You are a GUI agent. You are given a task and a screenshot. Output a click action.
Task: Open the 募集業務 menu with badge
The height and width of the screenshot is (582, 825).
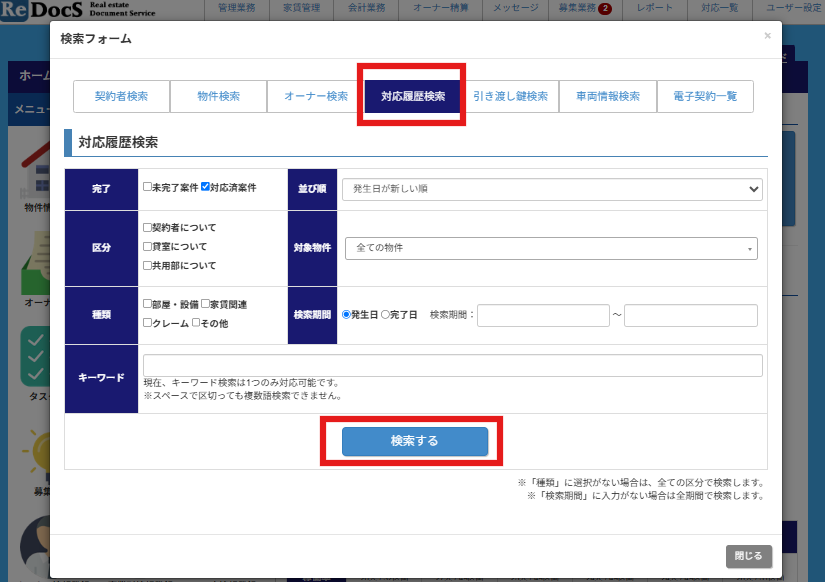pos(585,8)
